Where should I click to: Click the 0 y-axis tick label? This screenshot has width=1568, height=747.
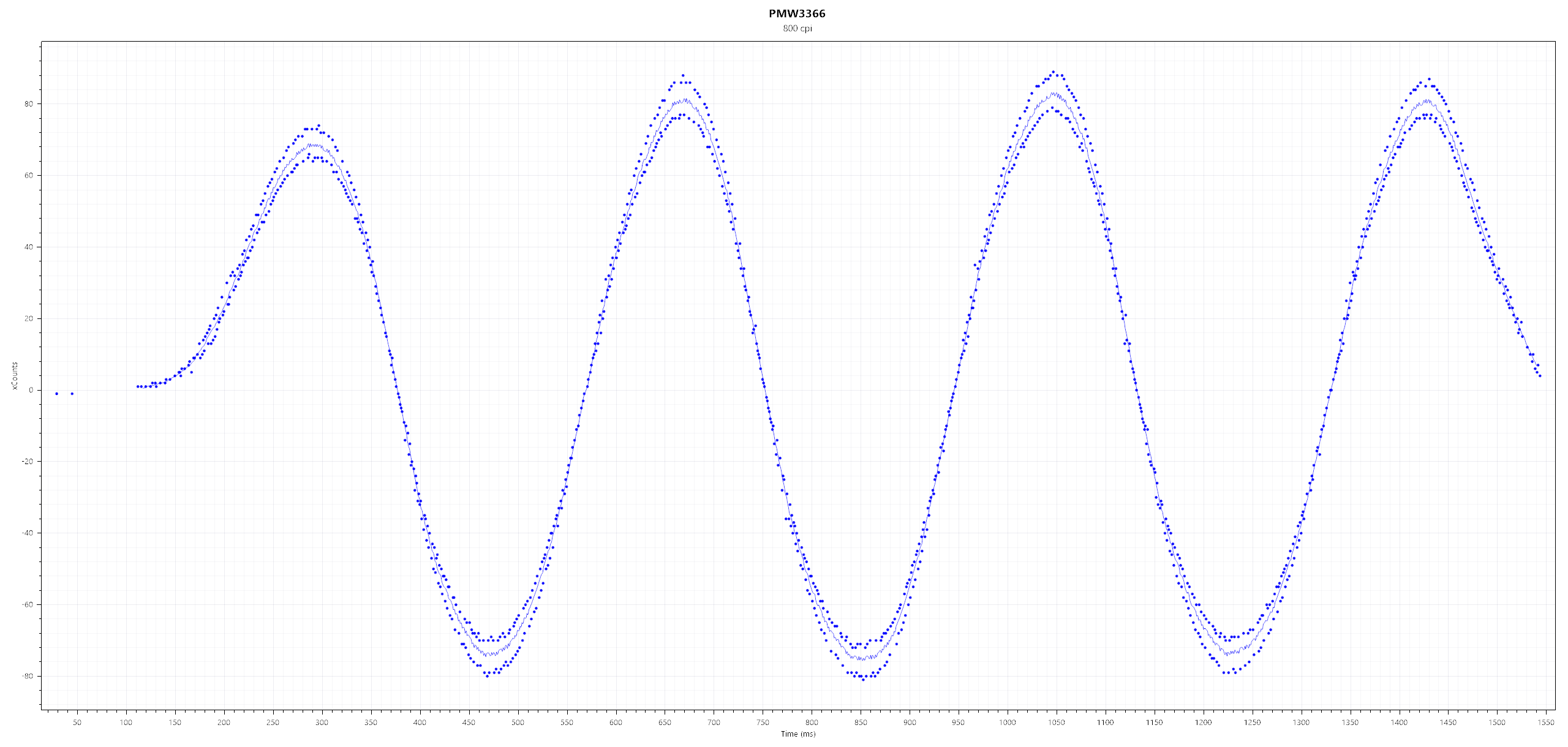31,390
